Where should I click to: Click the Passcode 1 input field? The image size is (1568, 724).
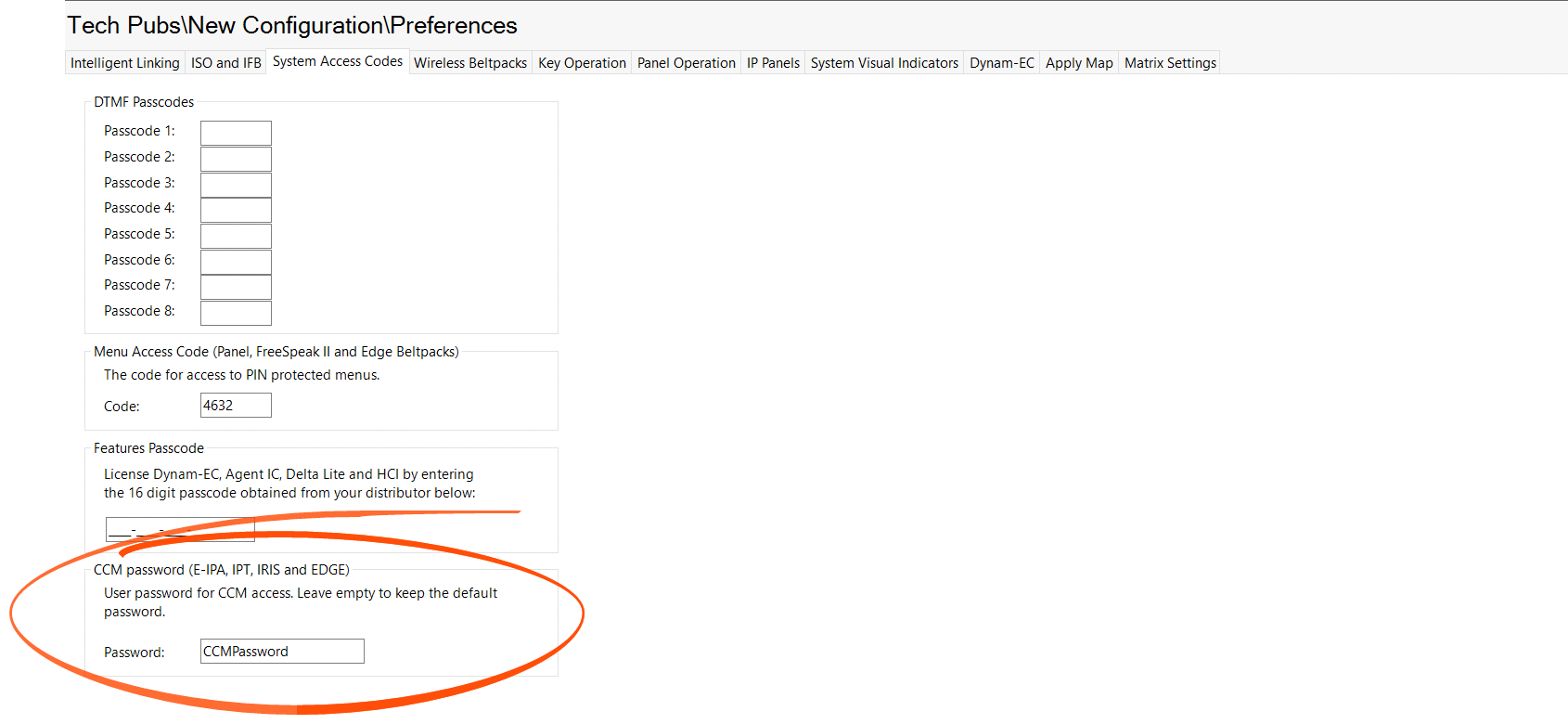[236, 133]
